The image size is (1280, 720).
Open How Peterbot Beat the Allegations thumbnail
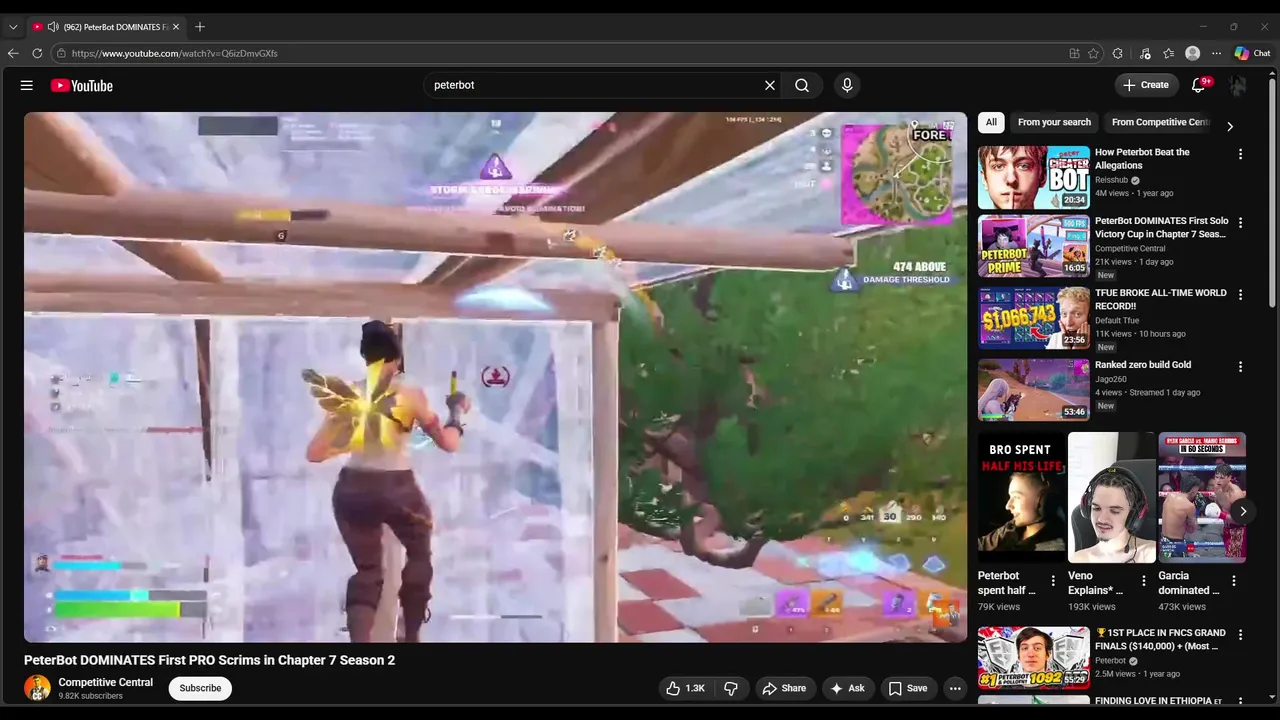point(1034,177)
